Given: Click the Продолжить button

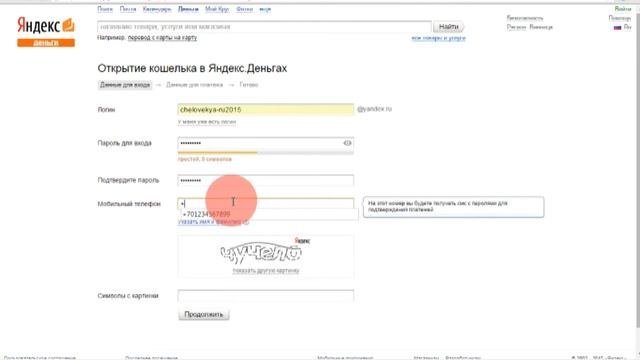Looking at the screenshot, I should pos(204,314).
